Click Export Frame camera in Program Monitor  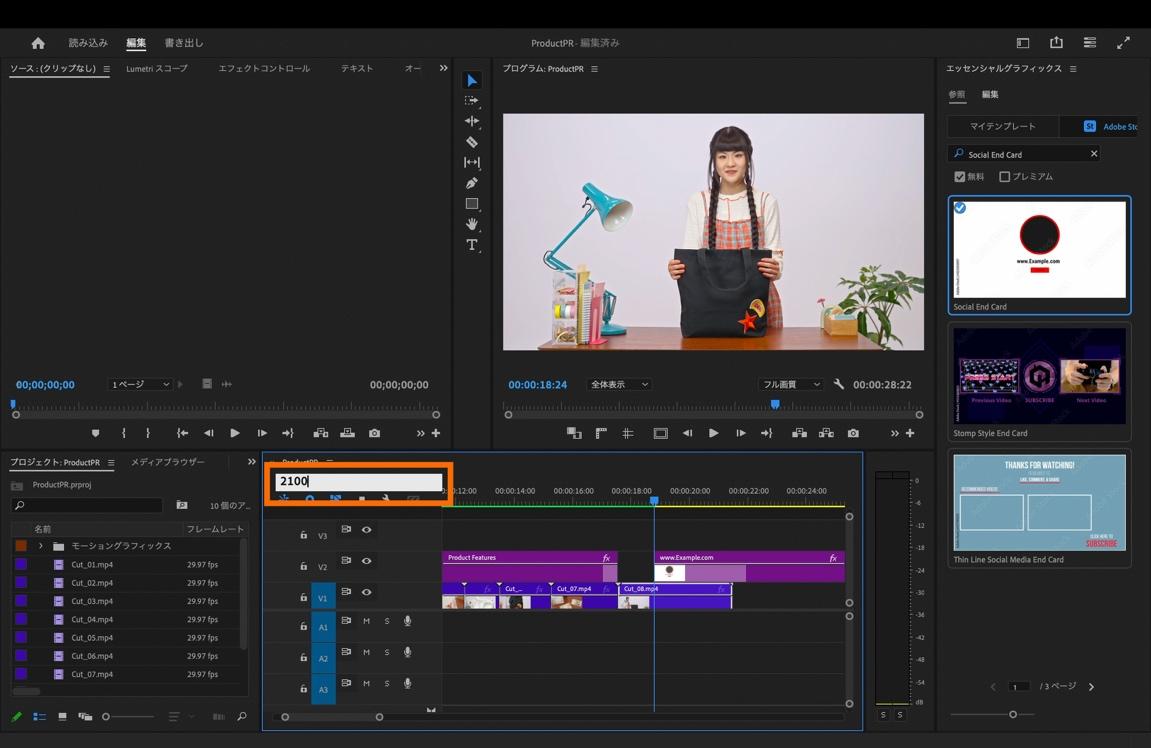point(853,433)
